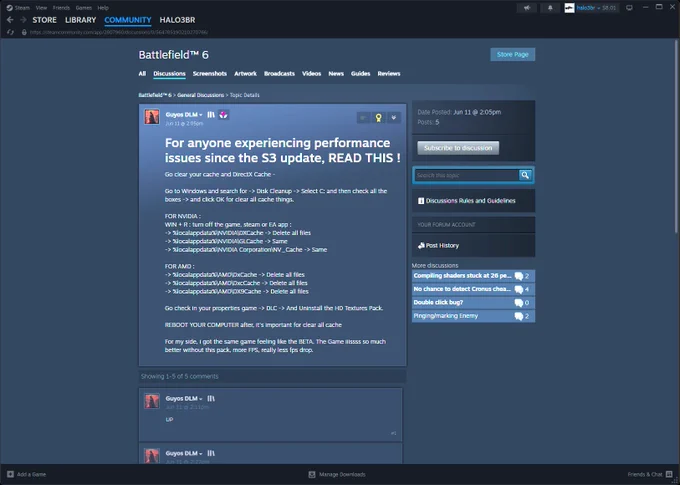Click the game-owned icon on the last visible comment
The image size is (680, 485).
tap(211, 453)
